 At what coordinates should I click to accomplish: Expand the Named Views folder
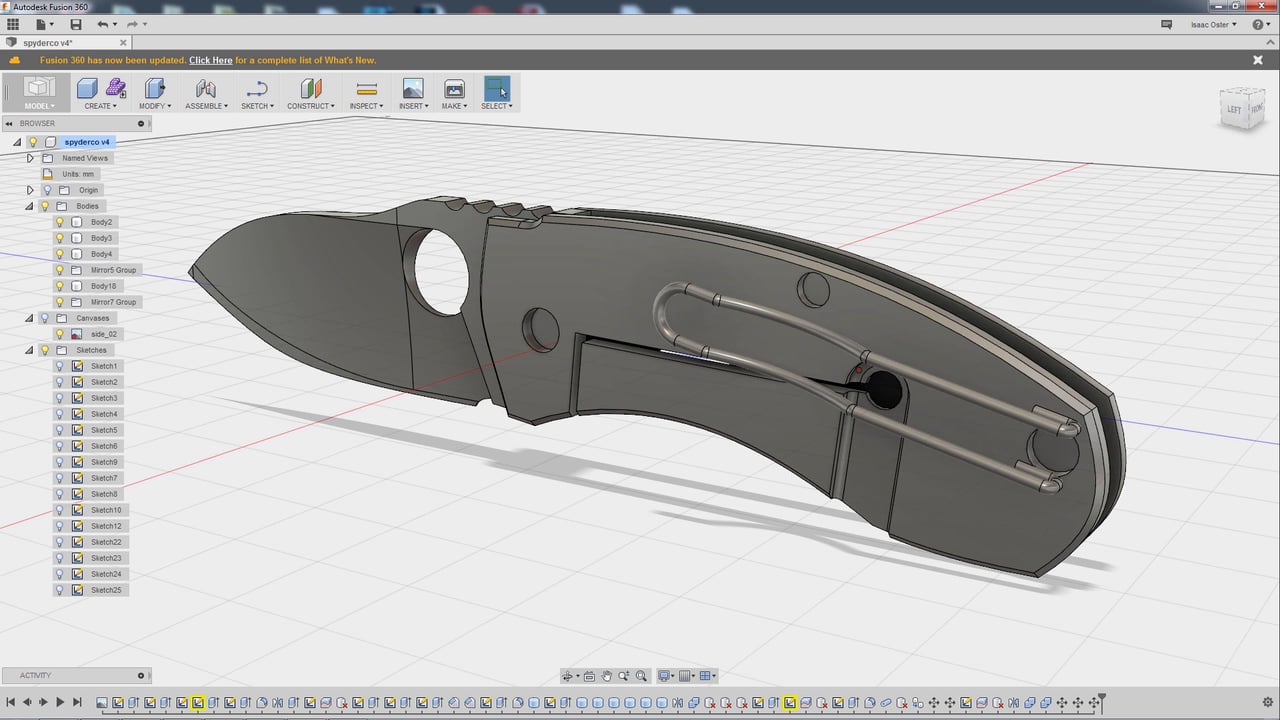pyautogui.click(x=30, y=158)
